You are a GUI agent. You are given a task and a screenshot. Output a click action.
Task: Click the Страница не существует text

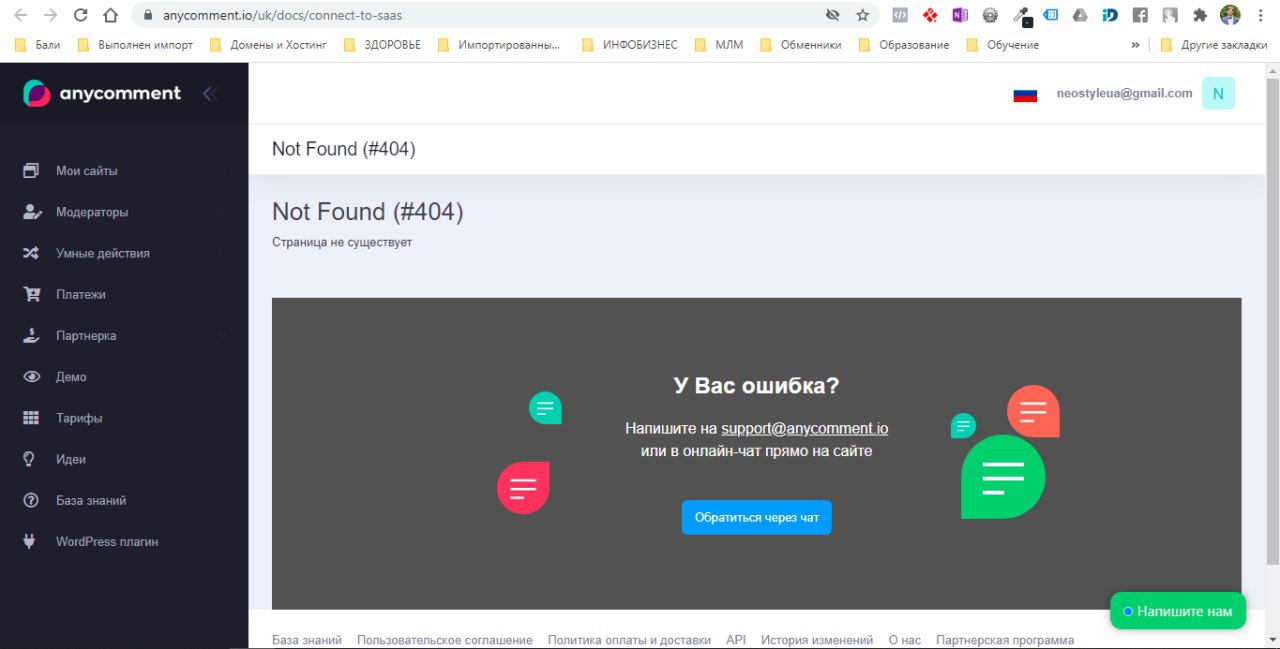(x=342, y=242)
